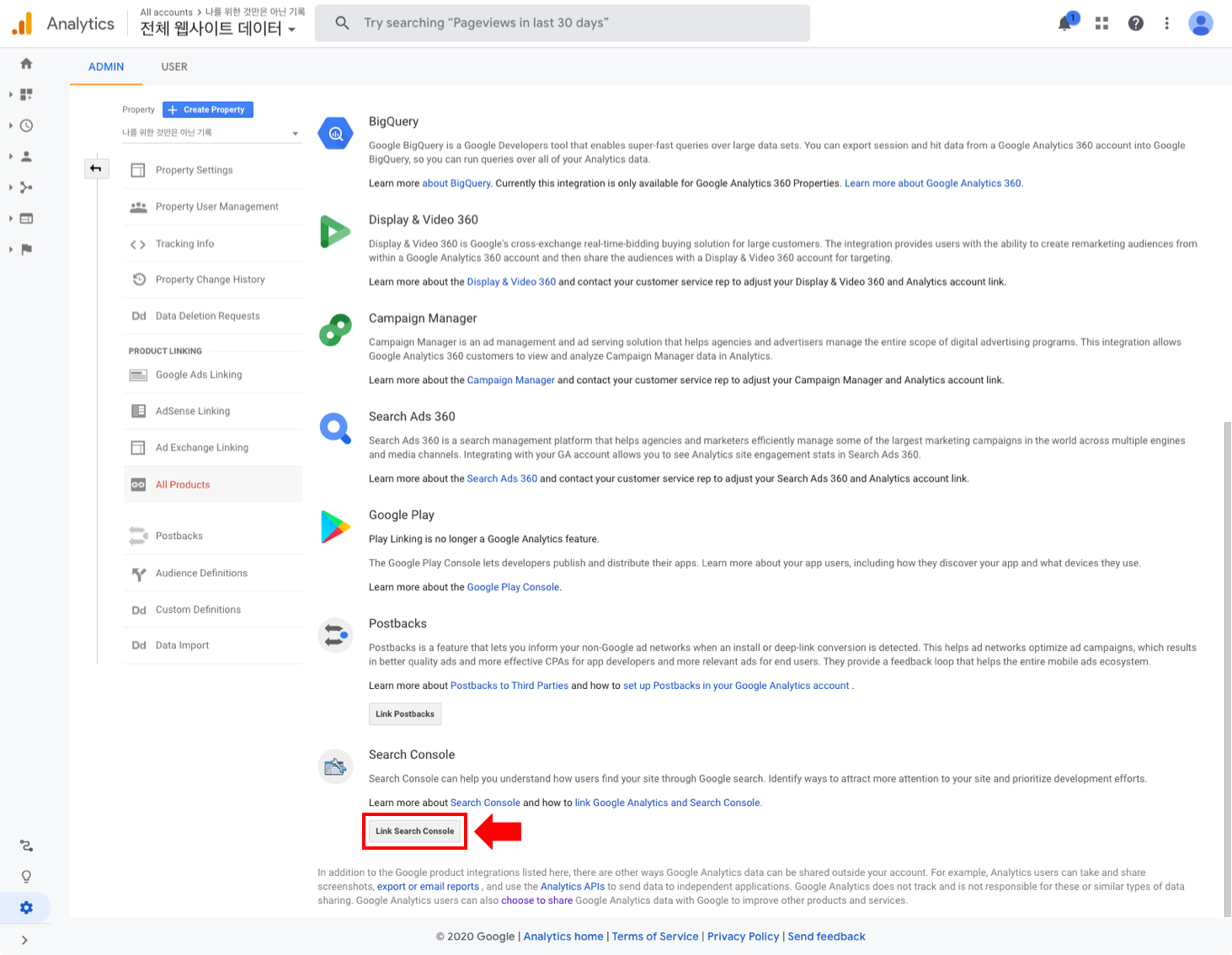The image size is (1232, 955).
Task: Open Postbacks in property menu
Action: [213, 536]
